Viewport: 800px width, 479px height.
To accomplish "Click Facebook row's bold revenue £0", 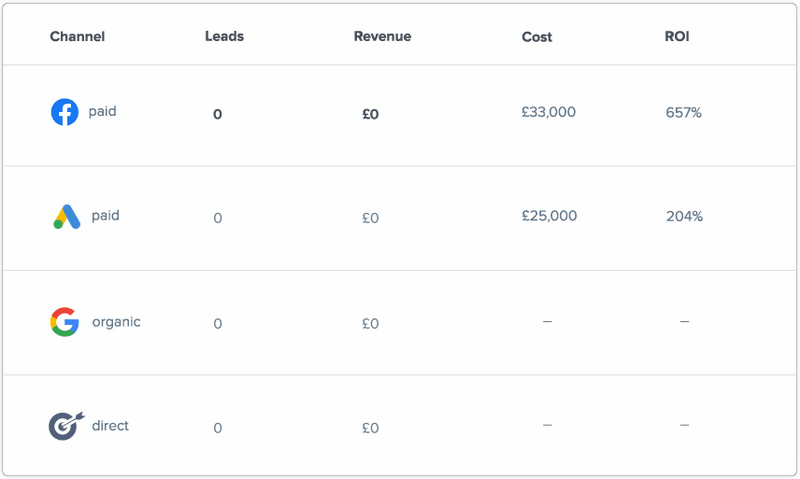I will click(x=370, y=114).
